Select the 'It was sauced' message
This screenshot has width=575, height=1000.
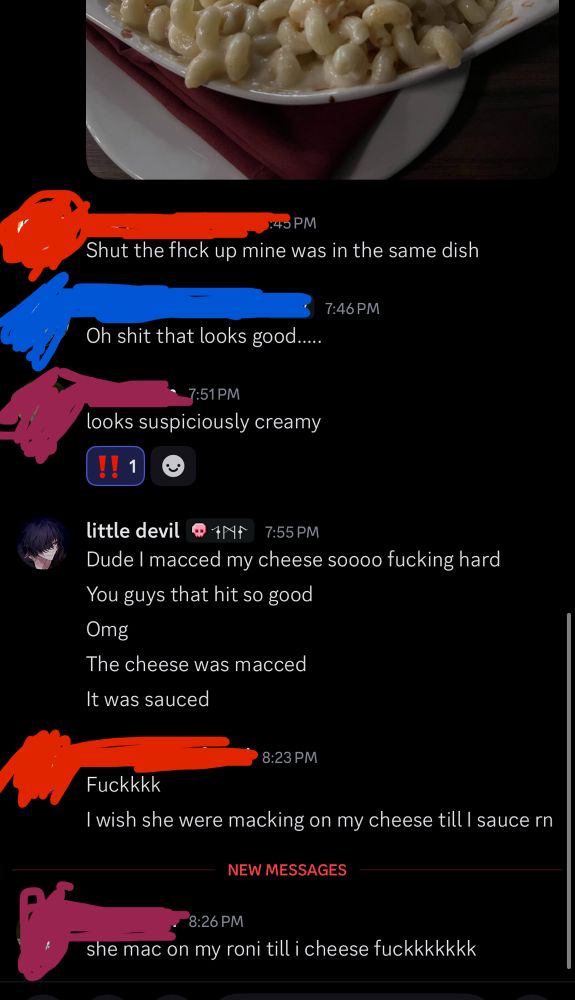pos(147,699)
